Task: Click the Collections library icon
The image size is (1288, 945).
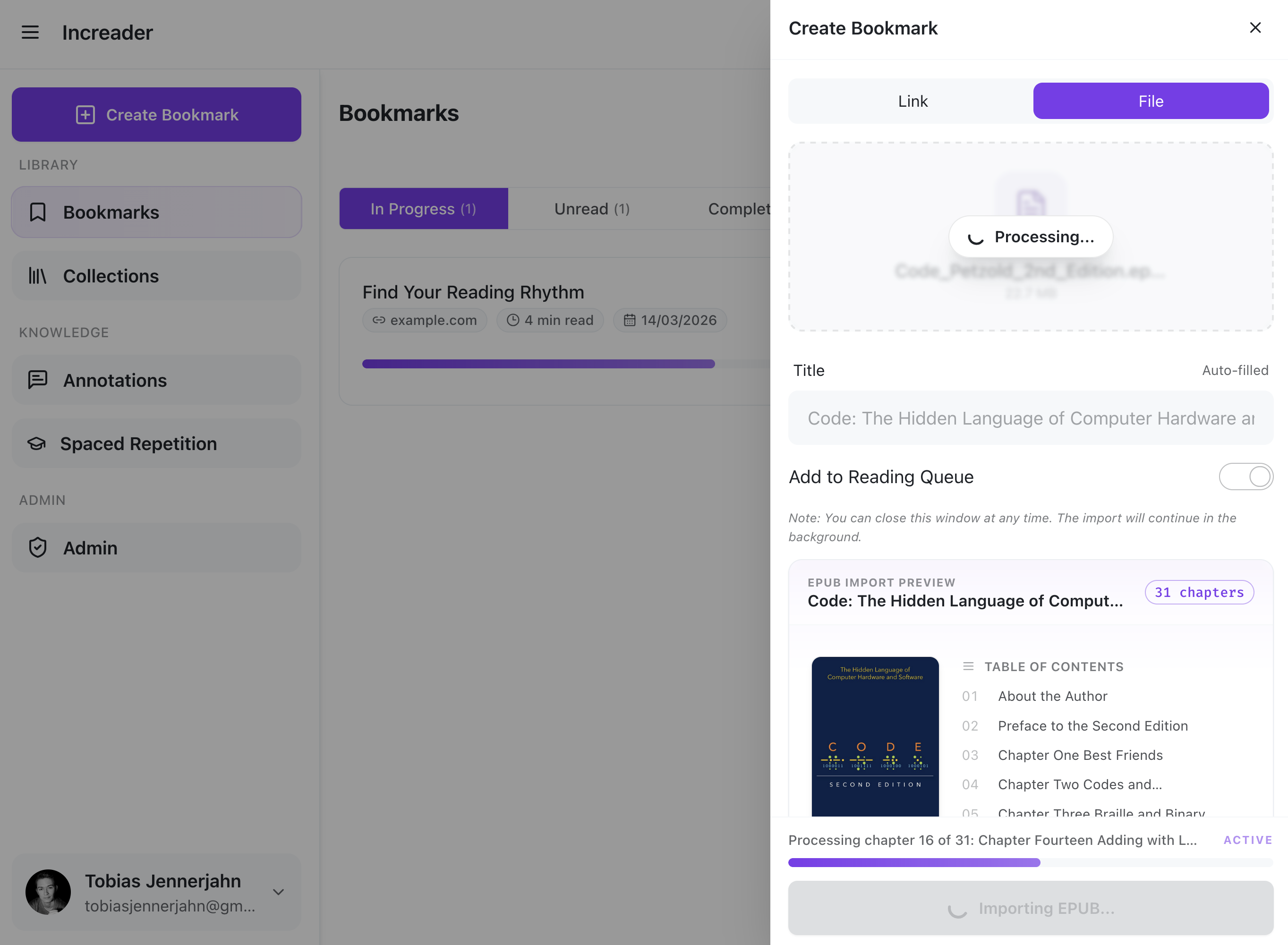Action: [x=38, y=276]
